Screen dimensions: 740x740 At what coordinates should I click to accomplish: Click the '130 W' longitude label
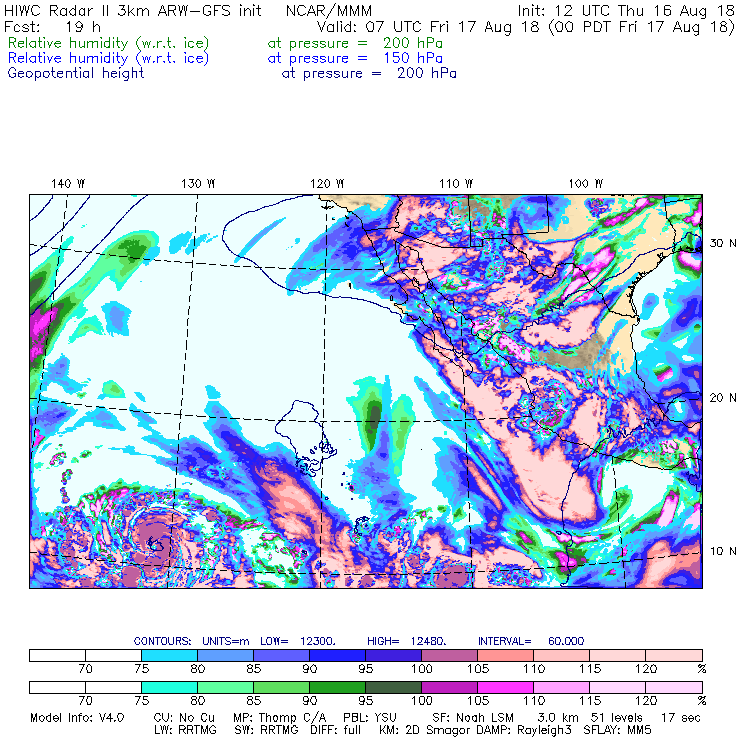198,184
